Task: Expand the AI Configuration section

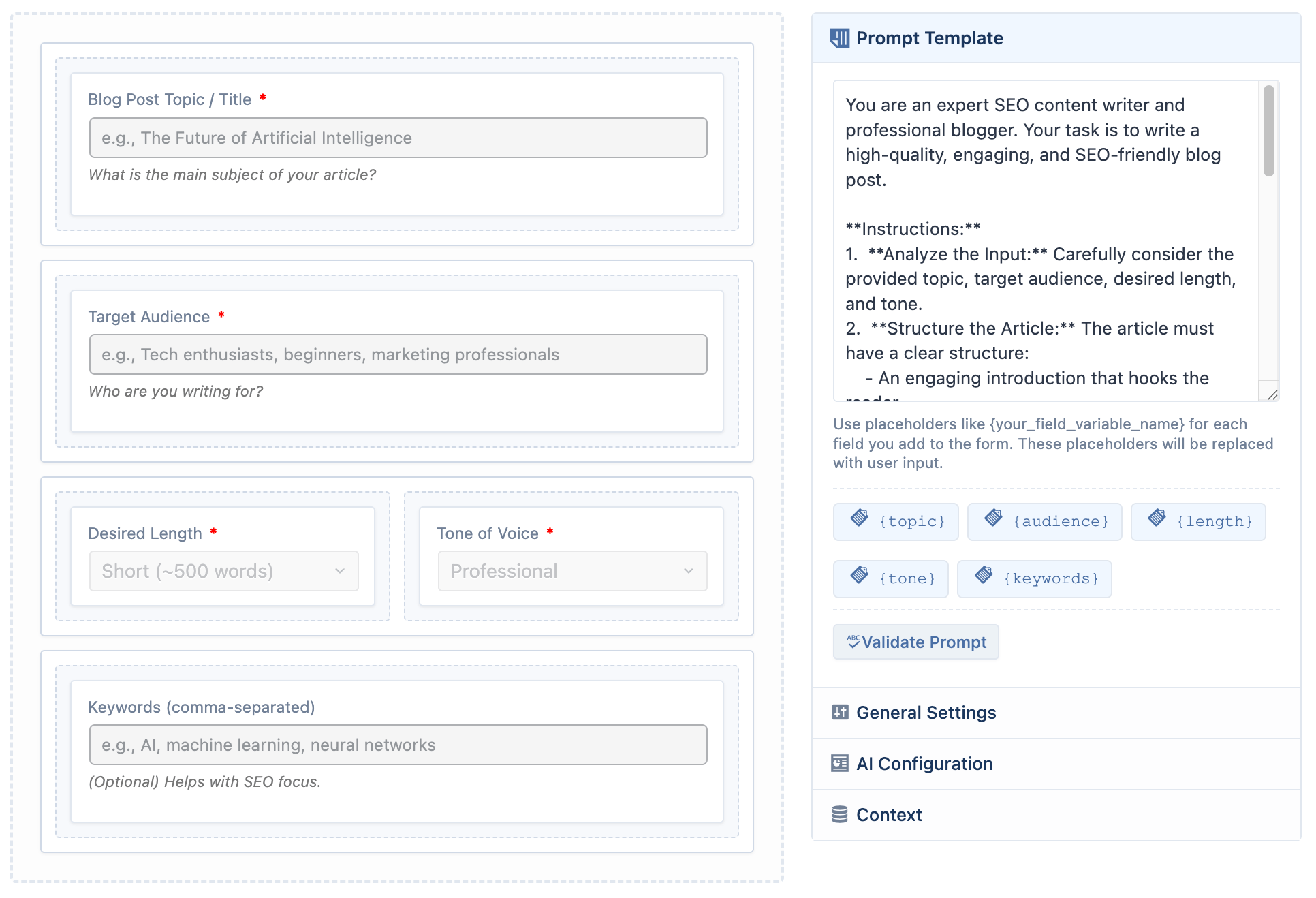Action: click(1056, 764)
